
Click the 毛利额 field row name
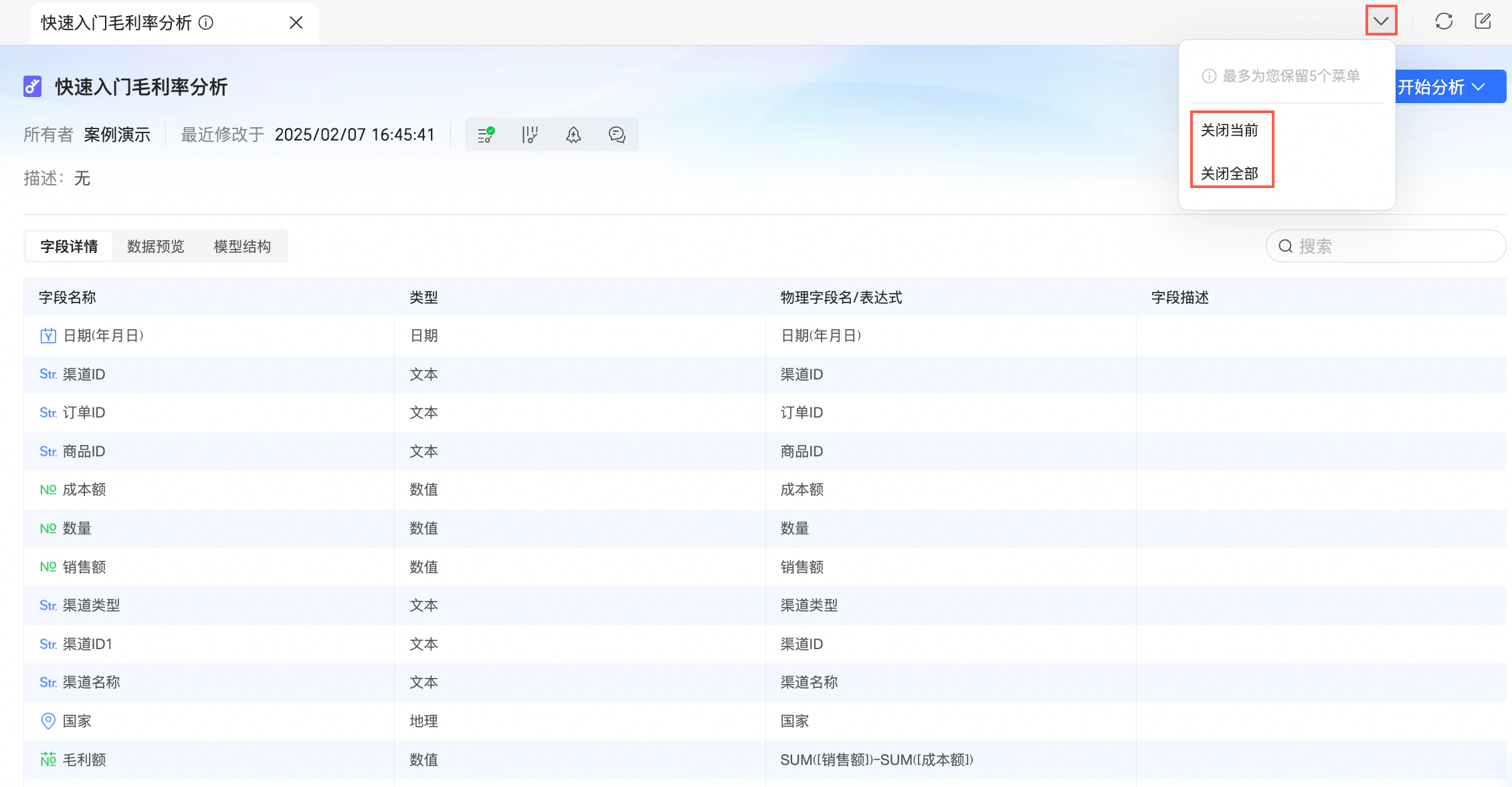pos(84,760)
